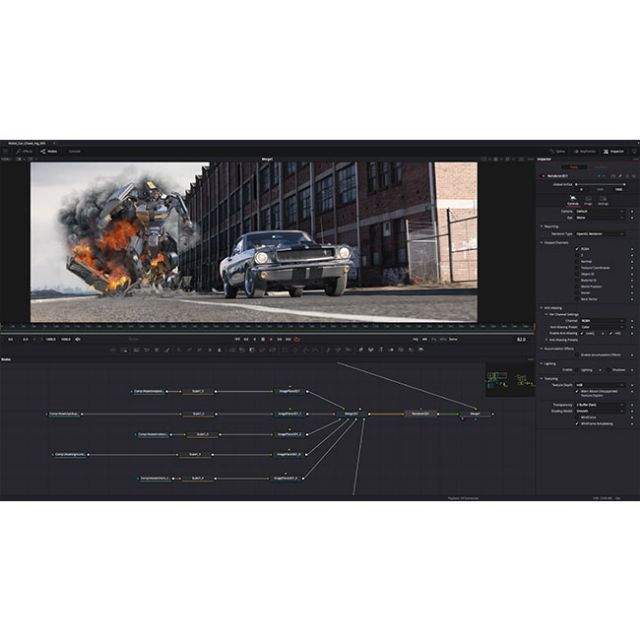
Task: Stop playback in transport controls
Action: 263,339
